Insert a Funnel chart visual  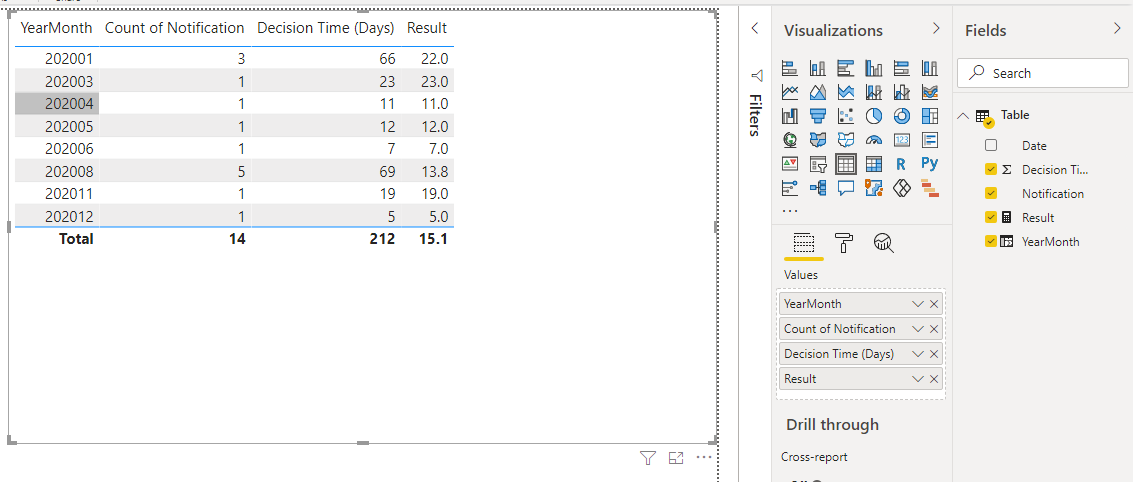click(817, 116)
